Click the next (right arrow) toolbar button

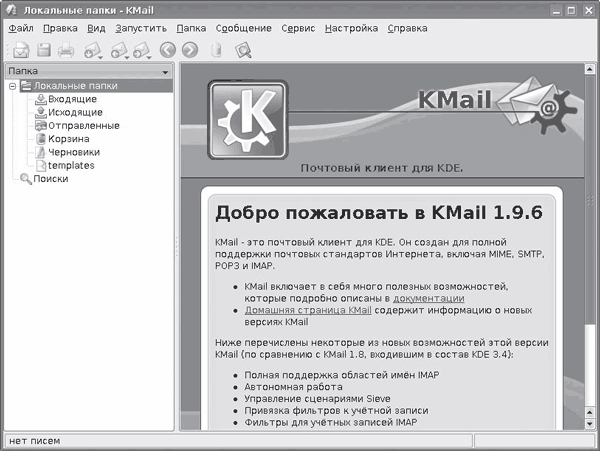(x=189, y=49)
